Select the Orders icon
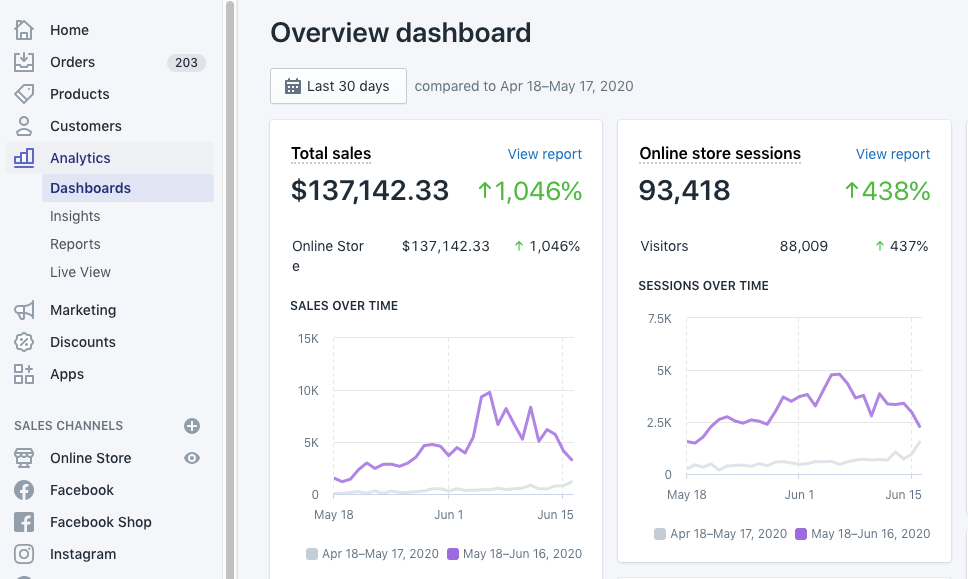 (24, 61)
